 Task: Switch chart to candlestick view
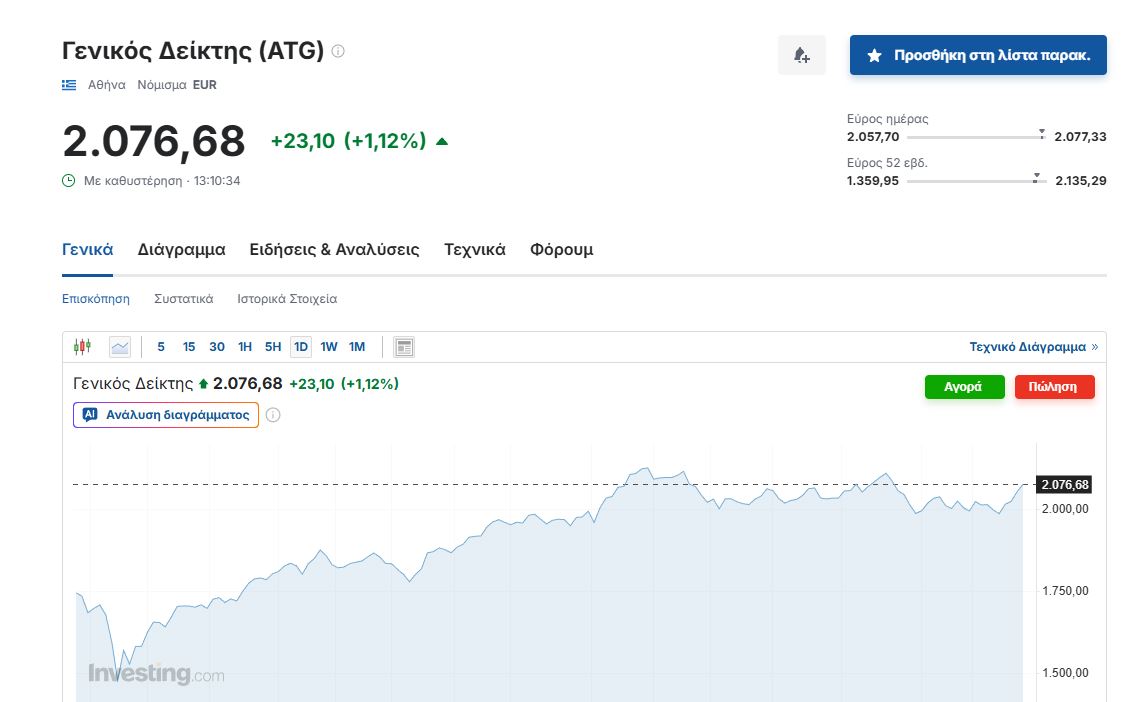pos(82,347)
